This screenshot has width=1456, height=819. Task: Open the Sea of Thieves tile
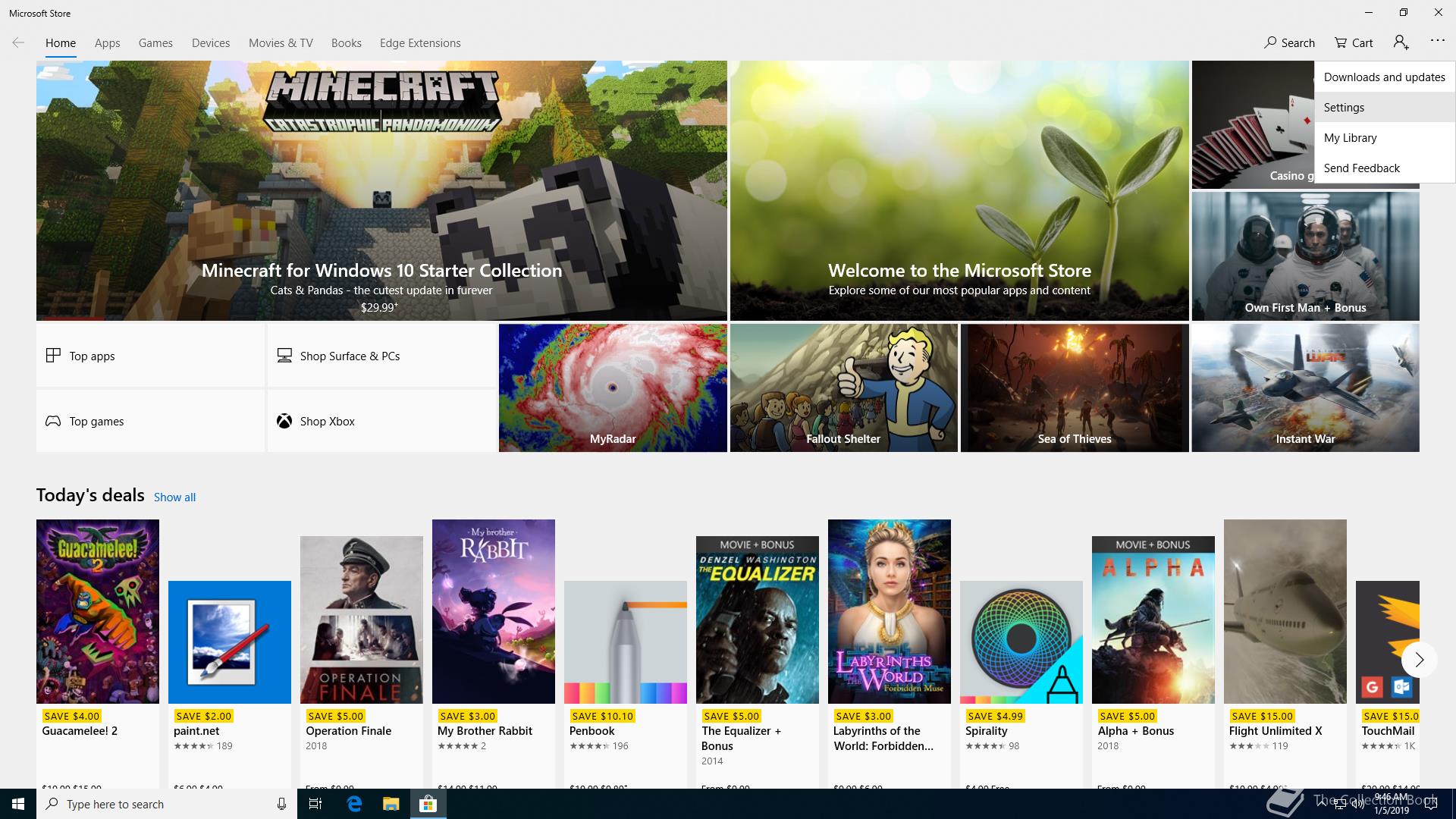pos(1075,388)
